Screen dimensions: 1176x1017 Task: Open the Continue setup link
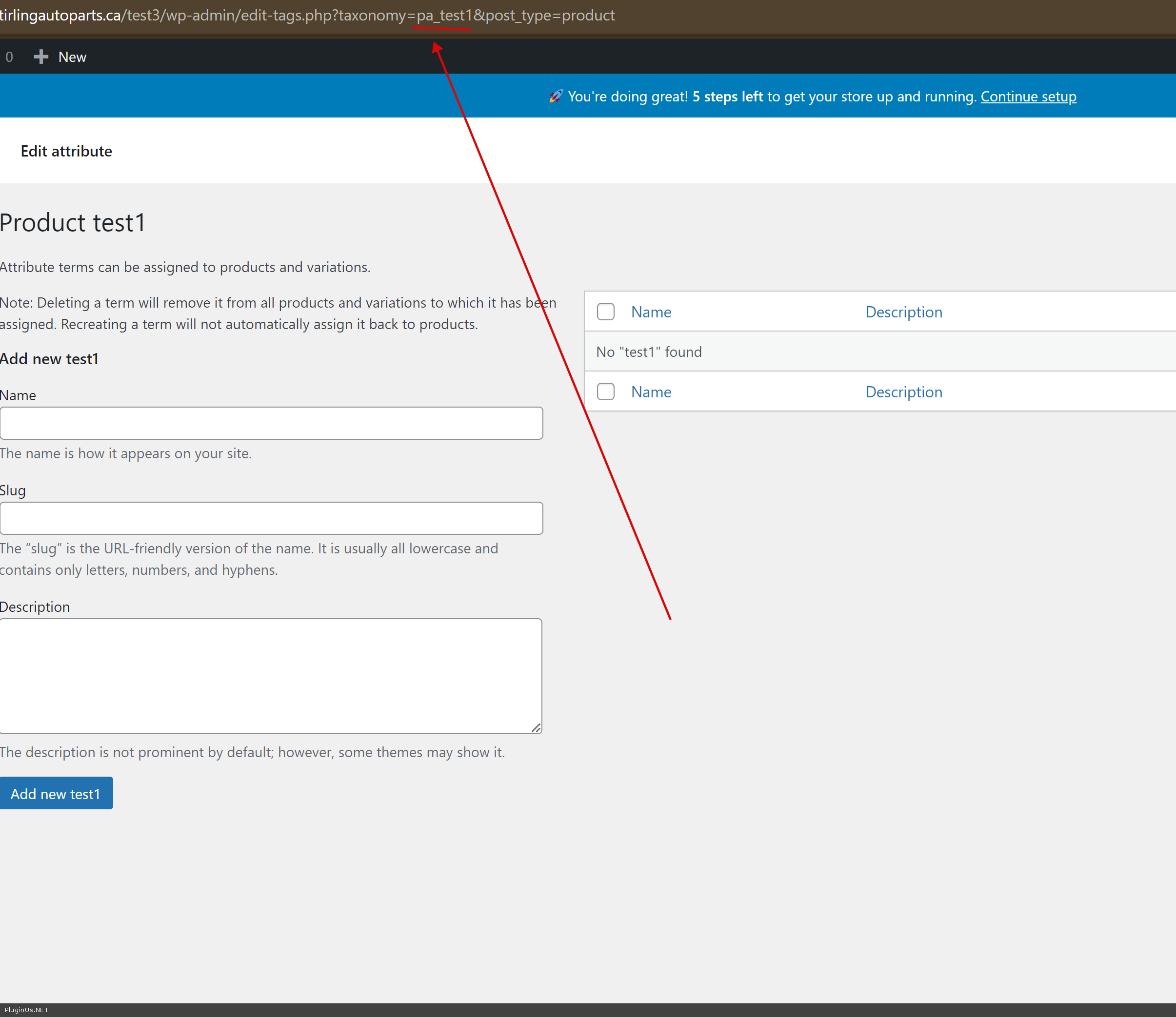click(x=1028, y=97)
